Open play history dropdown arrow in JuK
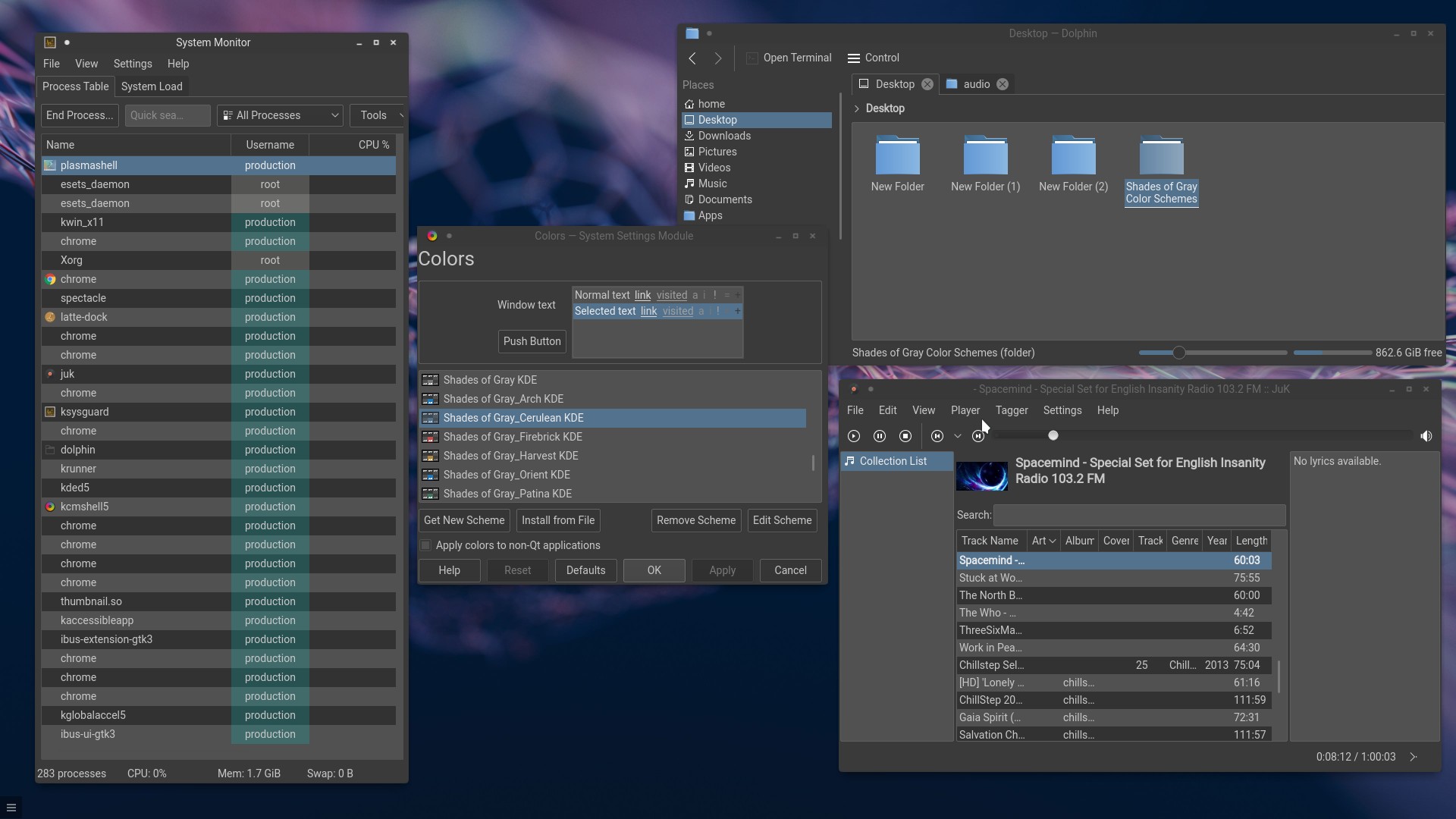Screen dimensions: 1456x819 coord(958,436)
